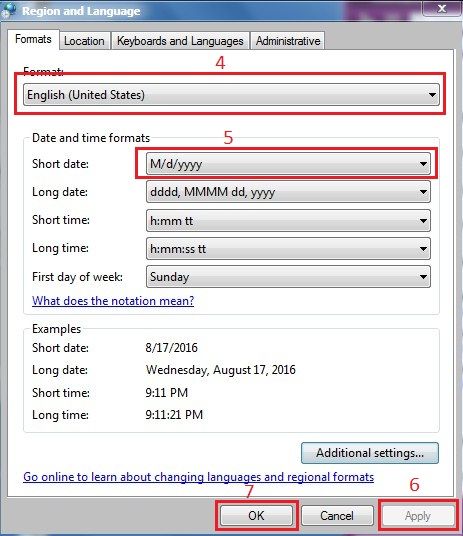Click the Additional settings button
This screenshot has height=536, width=463.
370,453
